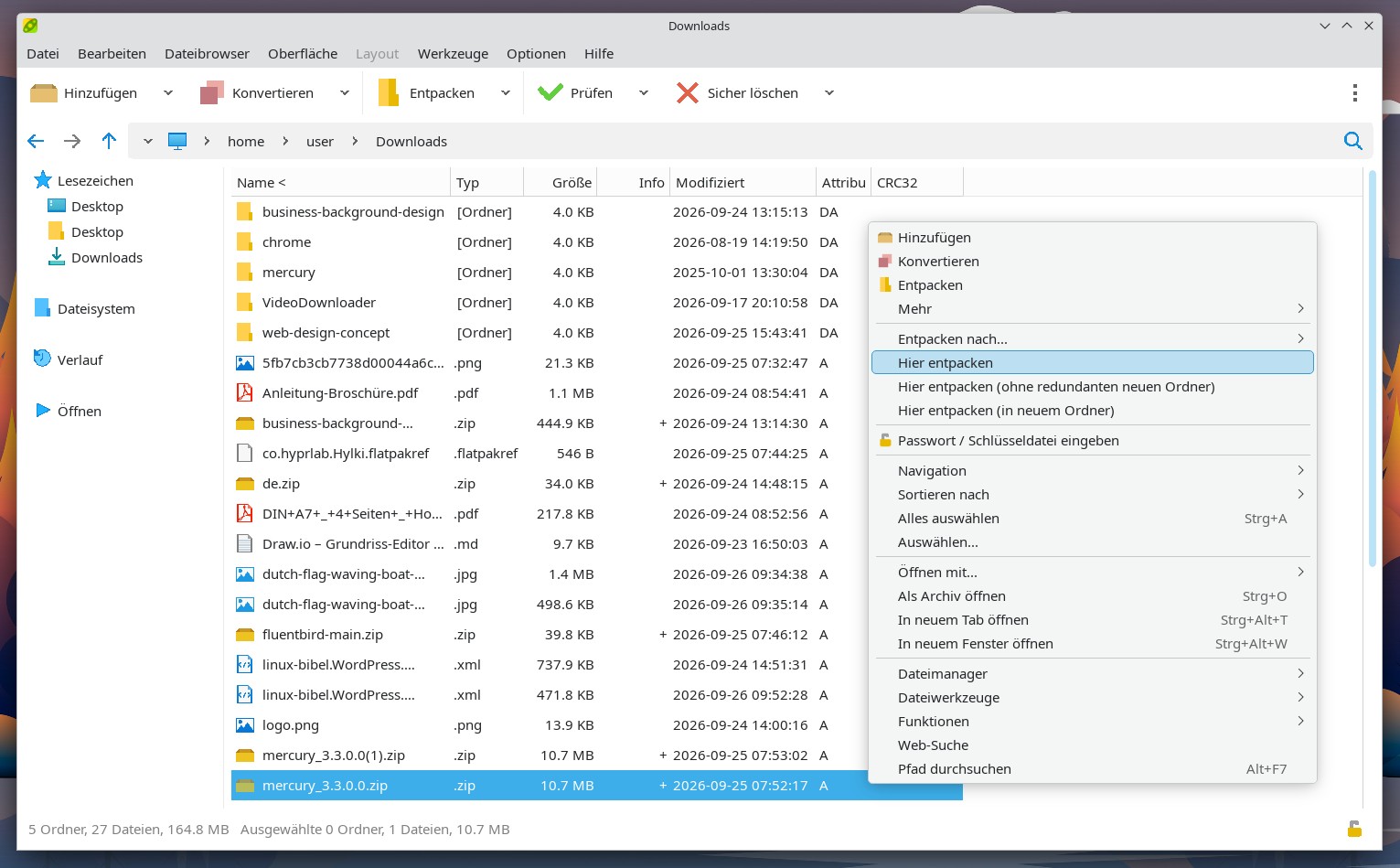Screen dimensions: 1400x868
Task: Open the Sicher löschen dropdown arrow
Action: pyautogui.click(x=829, y=92)
